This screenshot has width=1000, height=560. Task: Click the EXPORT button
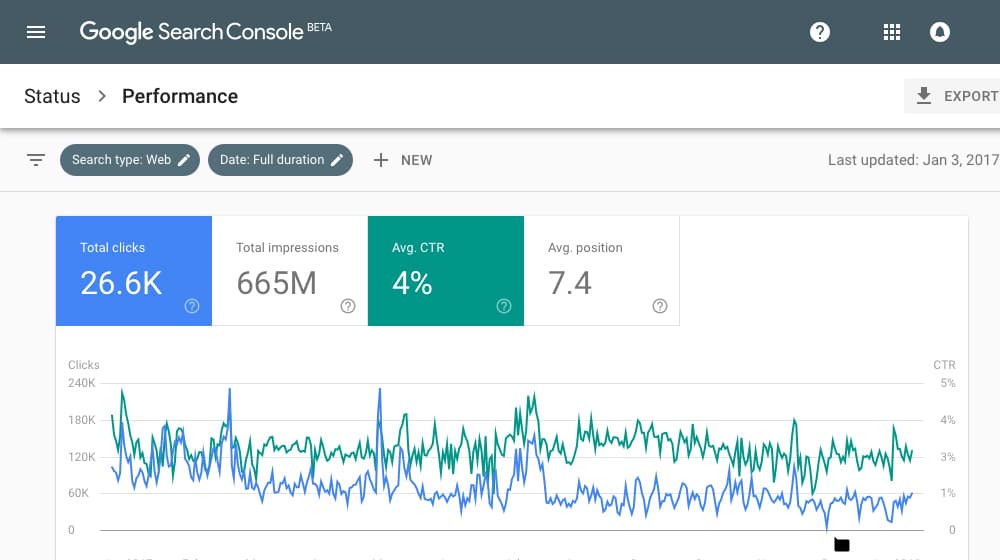tap(952, 96)
